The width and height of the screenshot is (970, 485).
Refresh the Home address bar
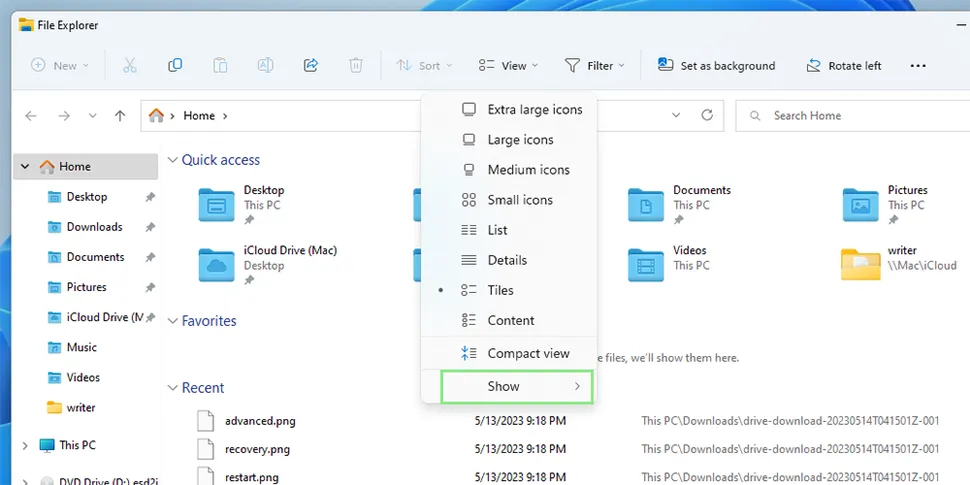coord(707,115)
